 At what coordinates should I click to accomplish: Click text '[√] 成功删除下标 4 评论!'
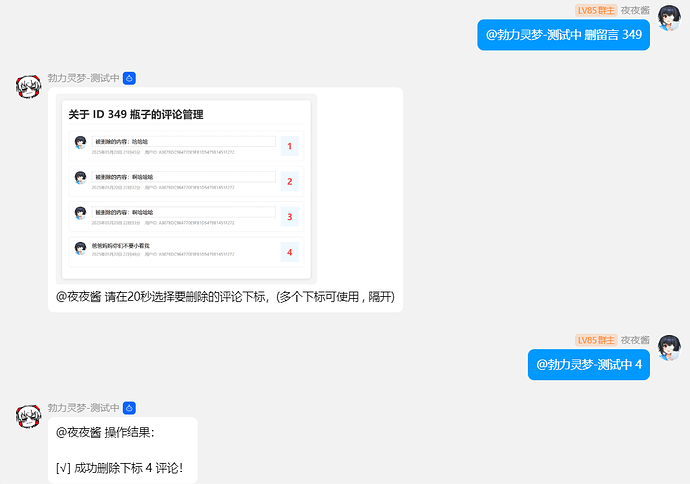119,468
